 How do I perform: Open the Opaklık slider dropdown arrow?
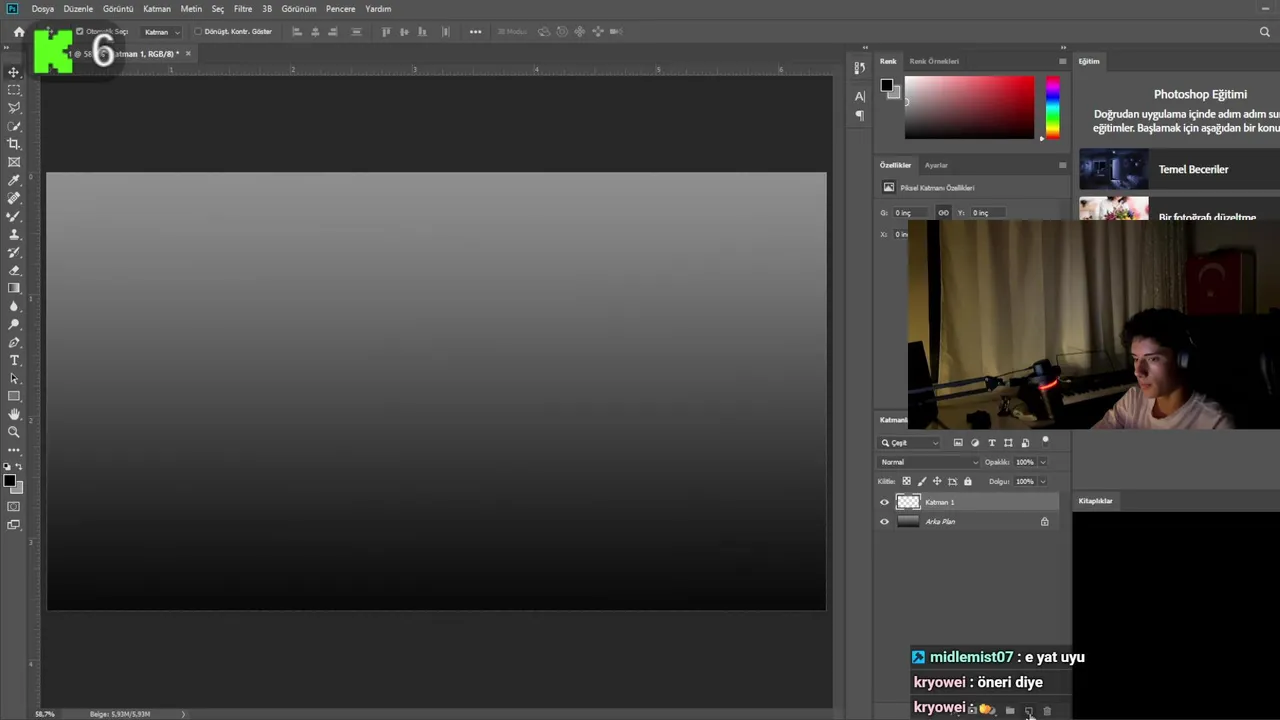(x=1043, y=462)
